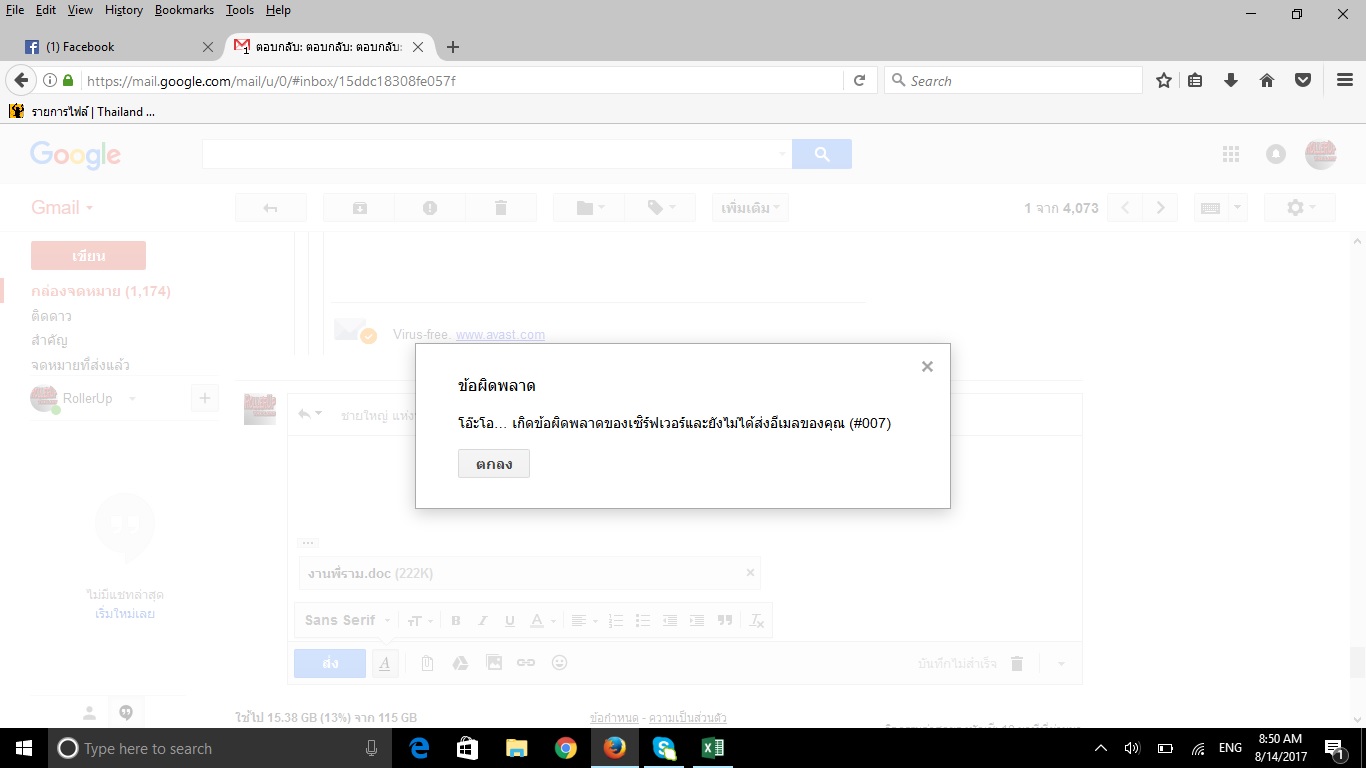Open the Labels tag dropdown
This screenshot has width=1366, height=768.
660,208
